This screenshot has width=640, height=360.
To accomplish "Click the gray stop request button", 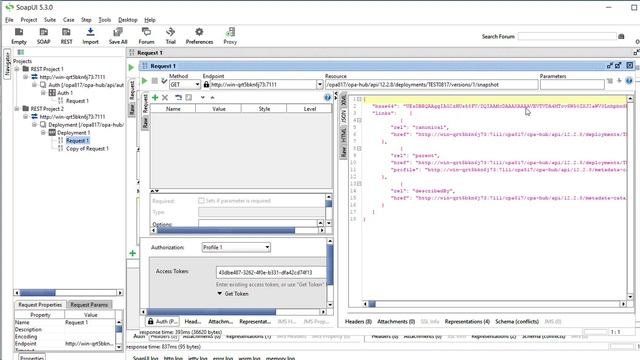I will click(154, 81).
